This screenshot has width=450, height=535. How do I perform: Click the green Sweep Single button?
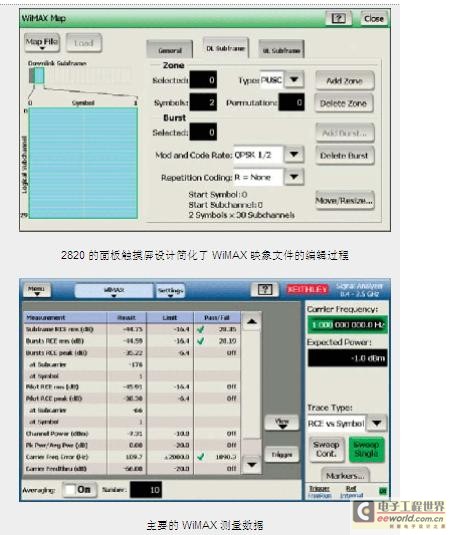tap(366, 449)
